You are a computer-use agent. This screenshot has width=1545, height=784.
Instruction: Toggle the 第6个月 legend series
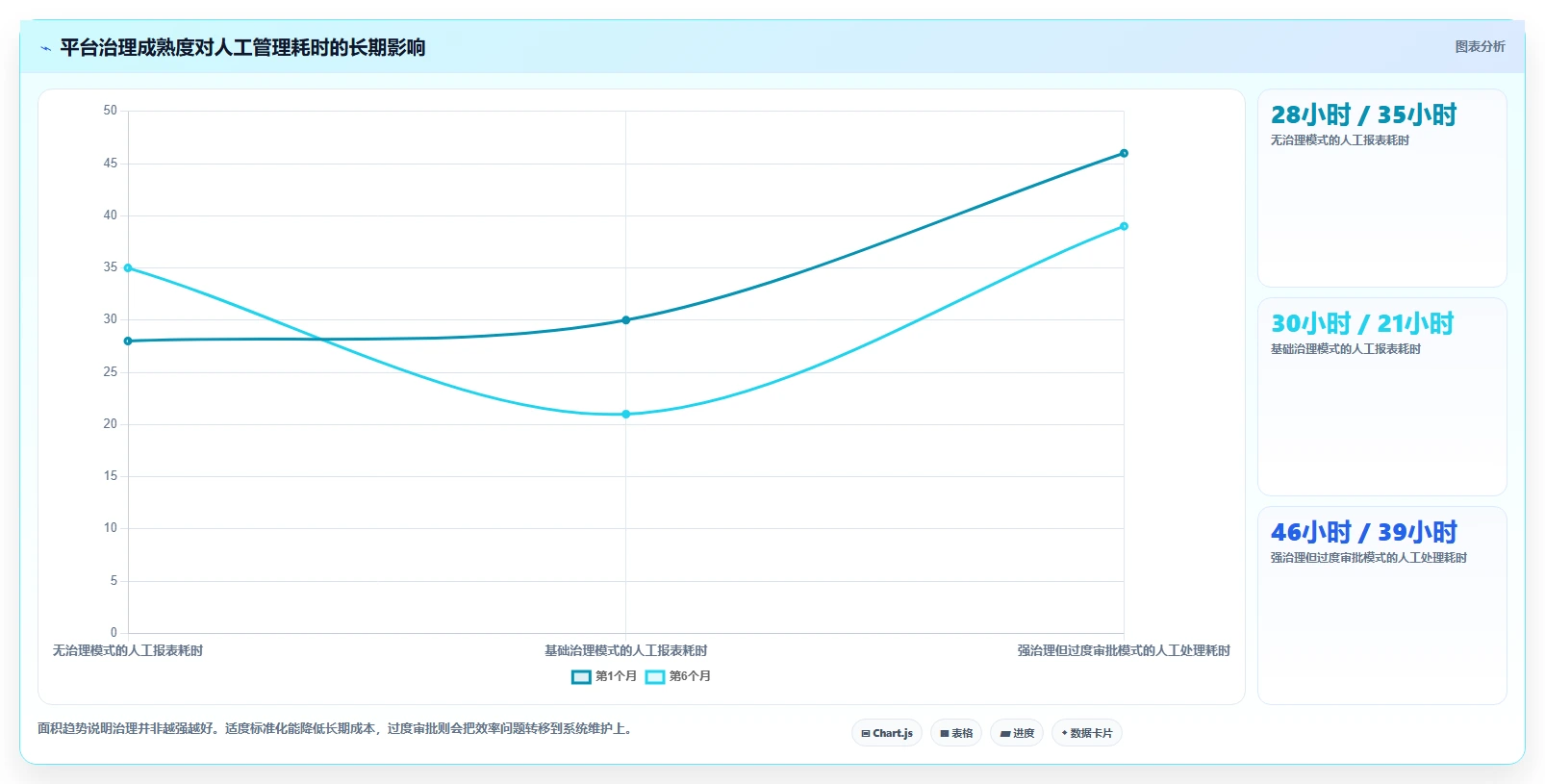678,676
